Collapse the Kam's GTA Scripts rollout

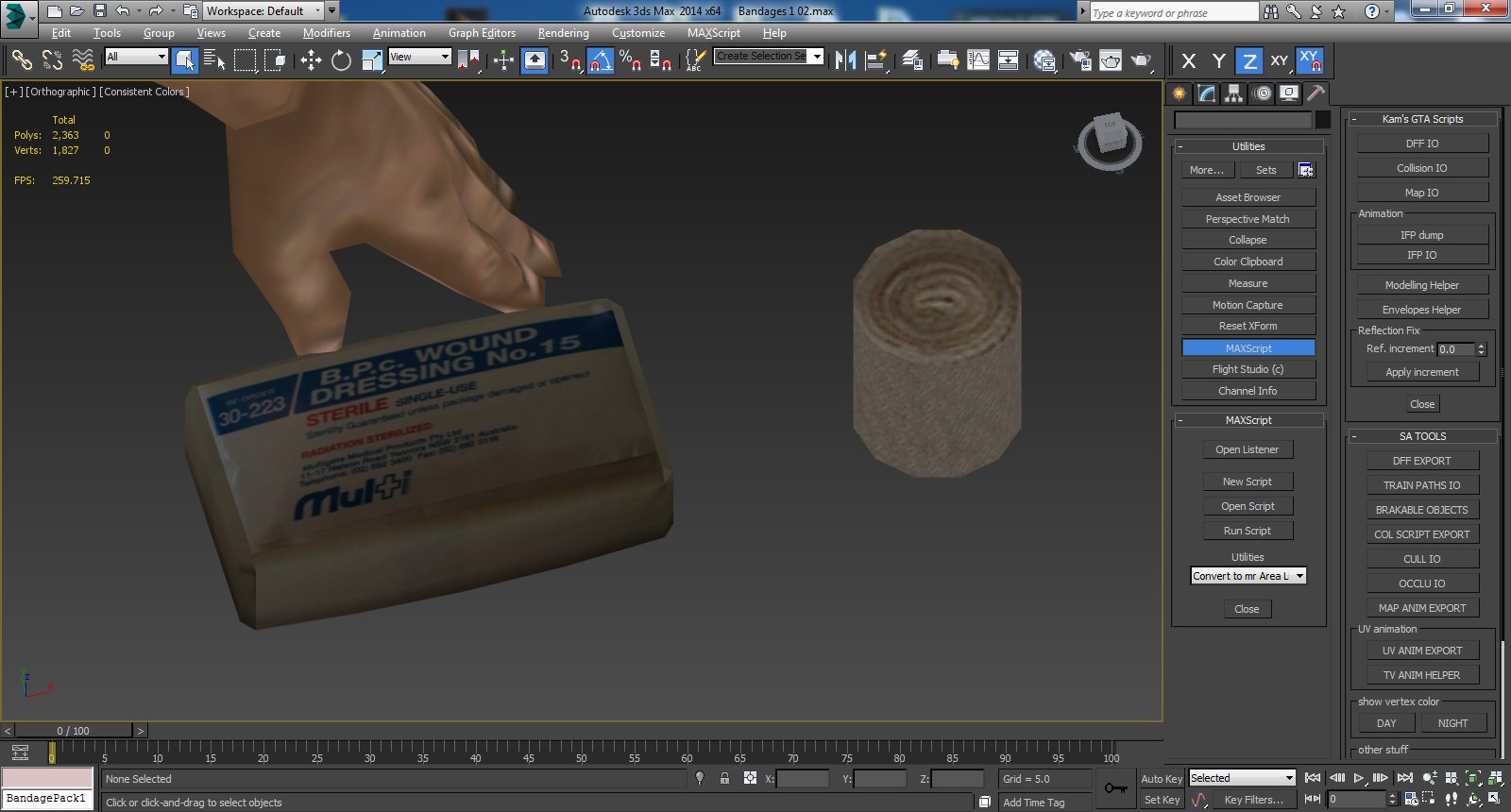[x=1422, y=119]
